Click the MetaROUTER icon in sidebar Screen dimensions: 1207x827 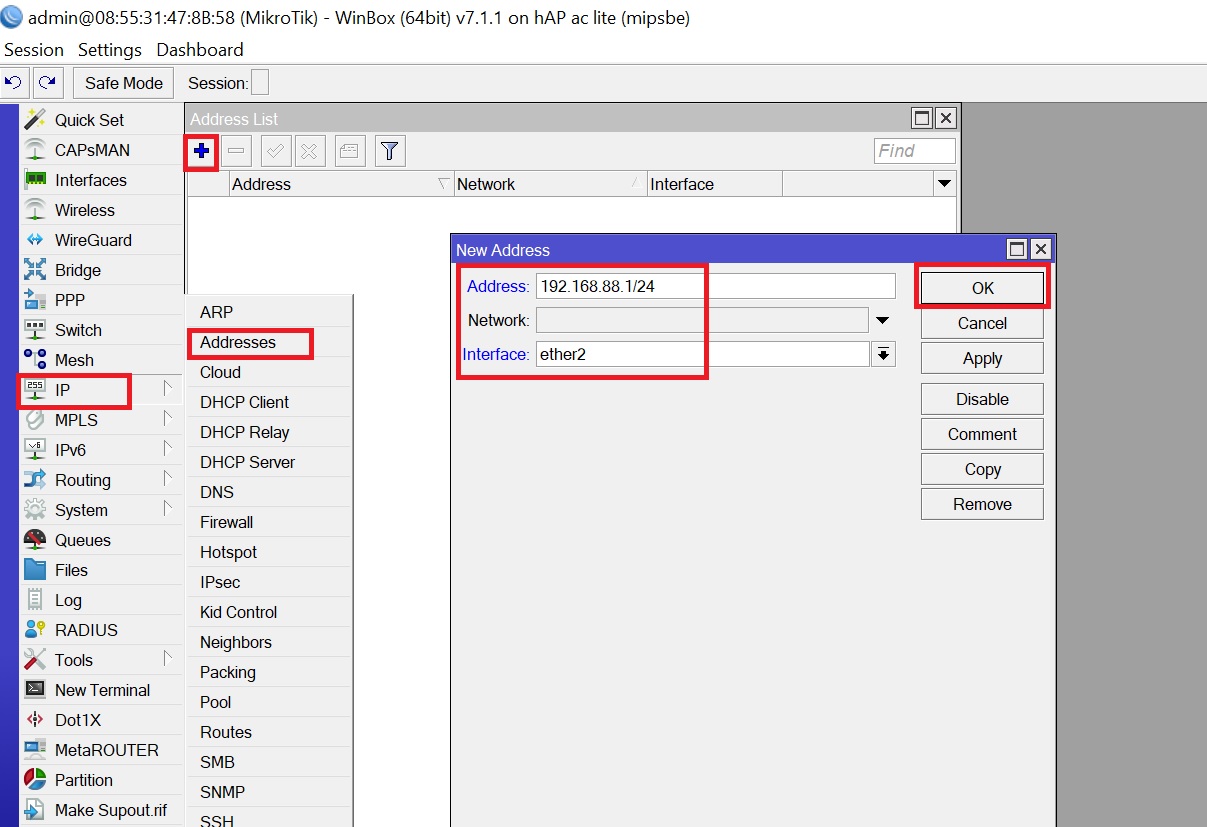click(36, 749)
